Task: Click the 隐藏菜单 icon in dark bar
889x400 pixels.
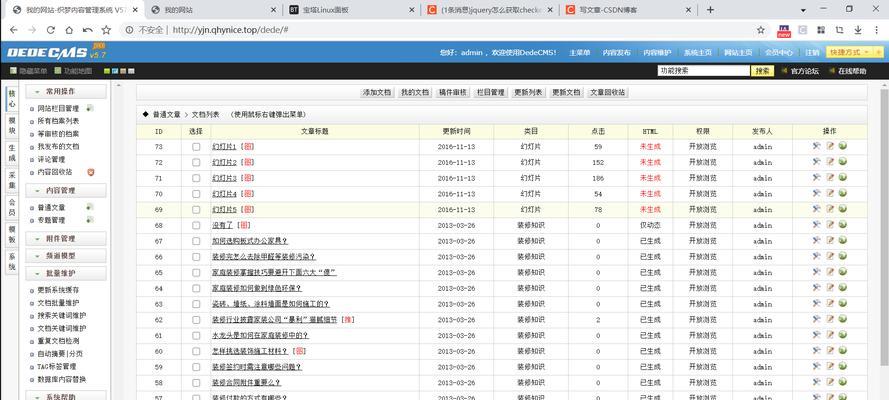Action: click(14, 71)
